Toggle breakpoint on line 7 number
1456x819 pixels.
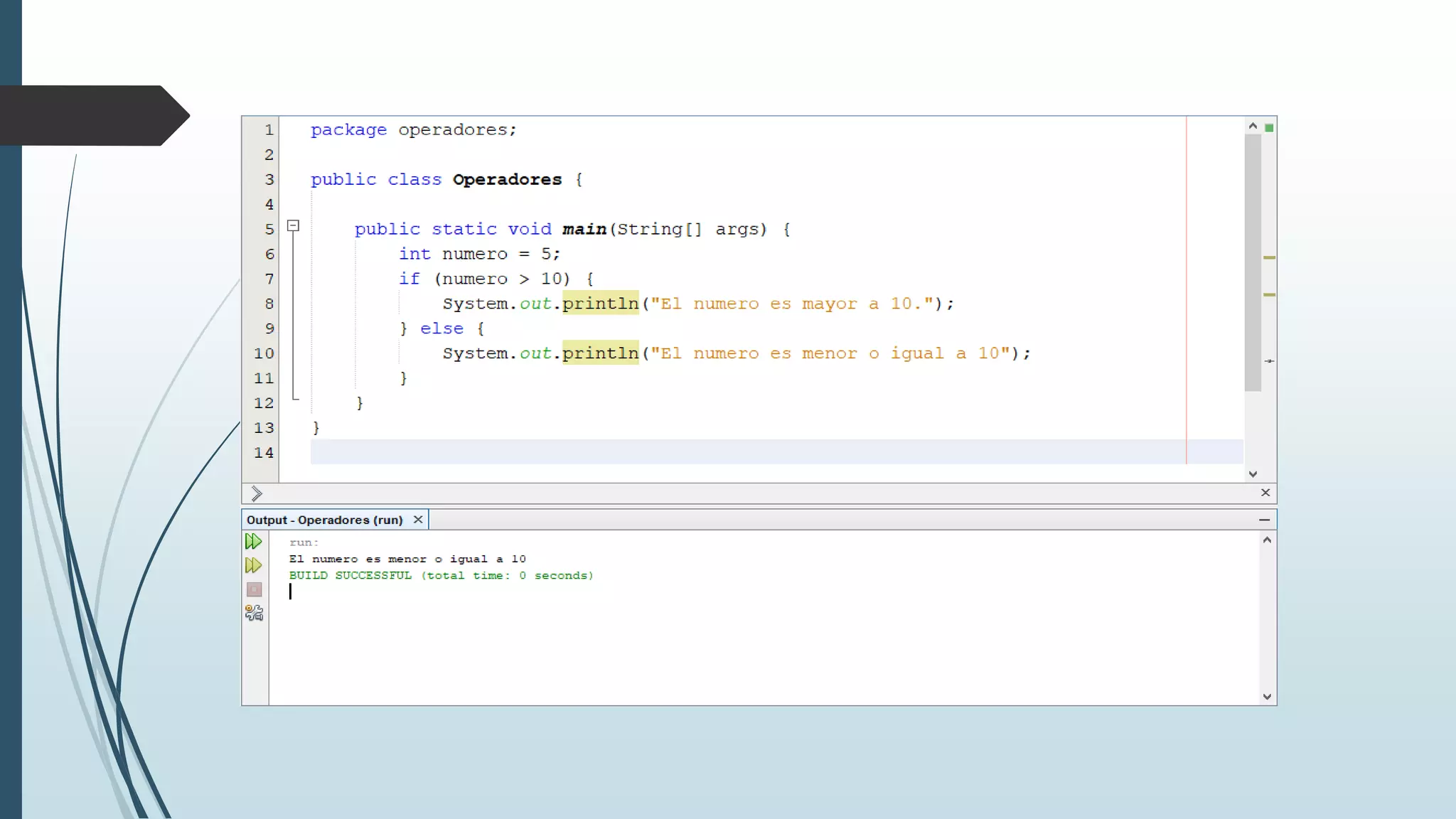(x=269, y=279)
